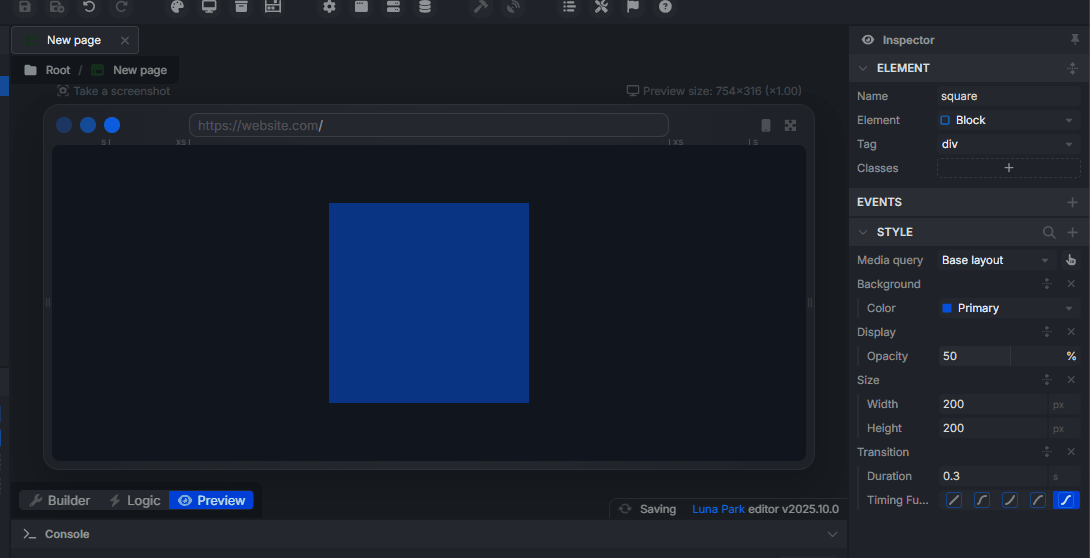Click the flag icon in top toolbar

633,7
